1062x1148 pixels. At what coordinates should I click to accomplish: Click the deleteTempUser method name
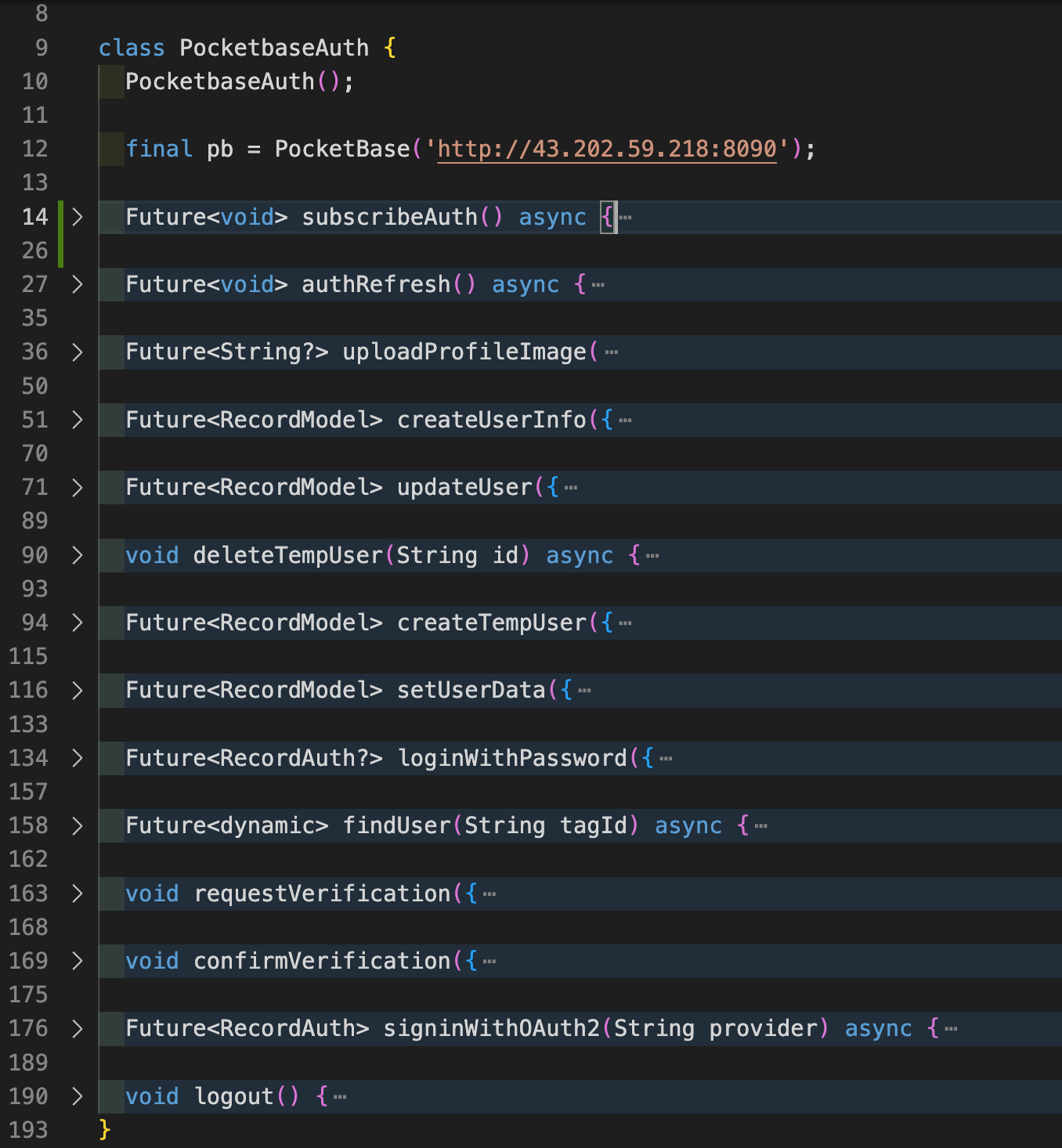click(288, 555)
